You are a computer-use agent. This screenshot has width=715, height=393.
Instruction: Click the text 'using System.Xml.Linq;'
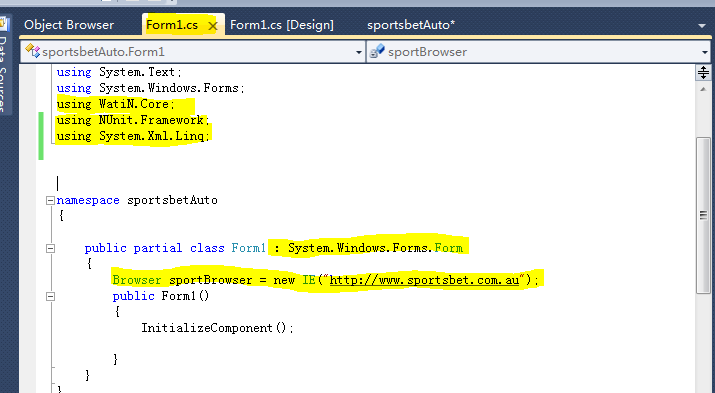tap(133, 136)
